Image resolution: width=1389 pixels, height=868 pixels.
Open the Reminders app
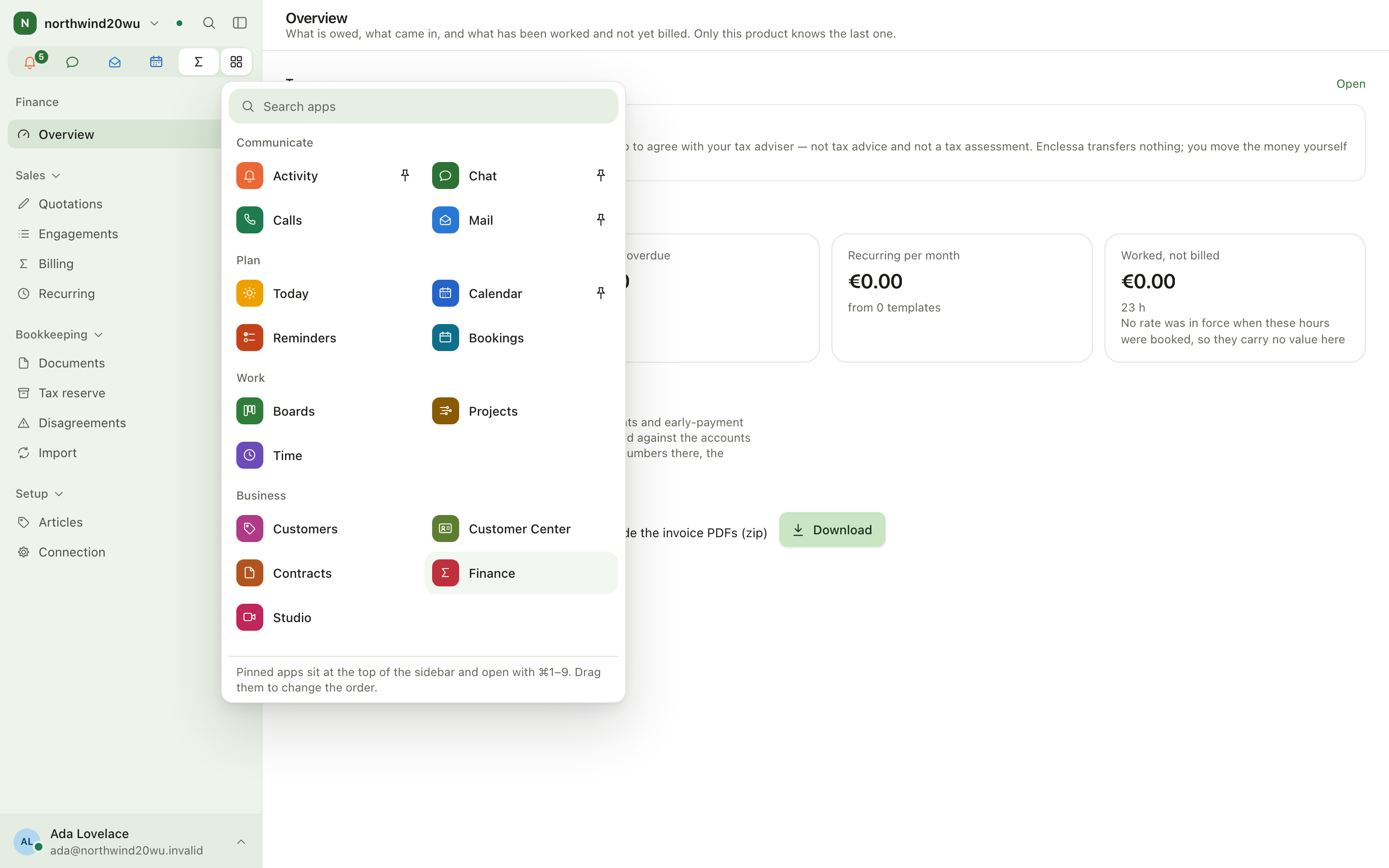[x=325, y=338]
